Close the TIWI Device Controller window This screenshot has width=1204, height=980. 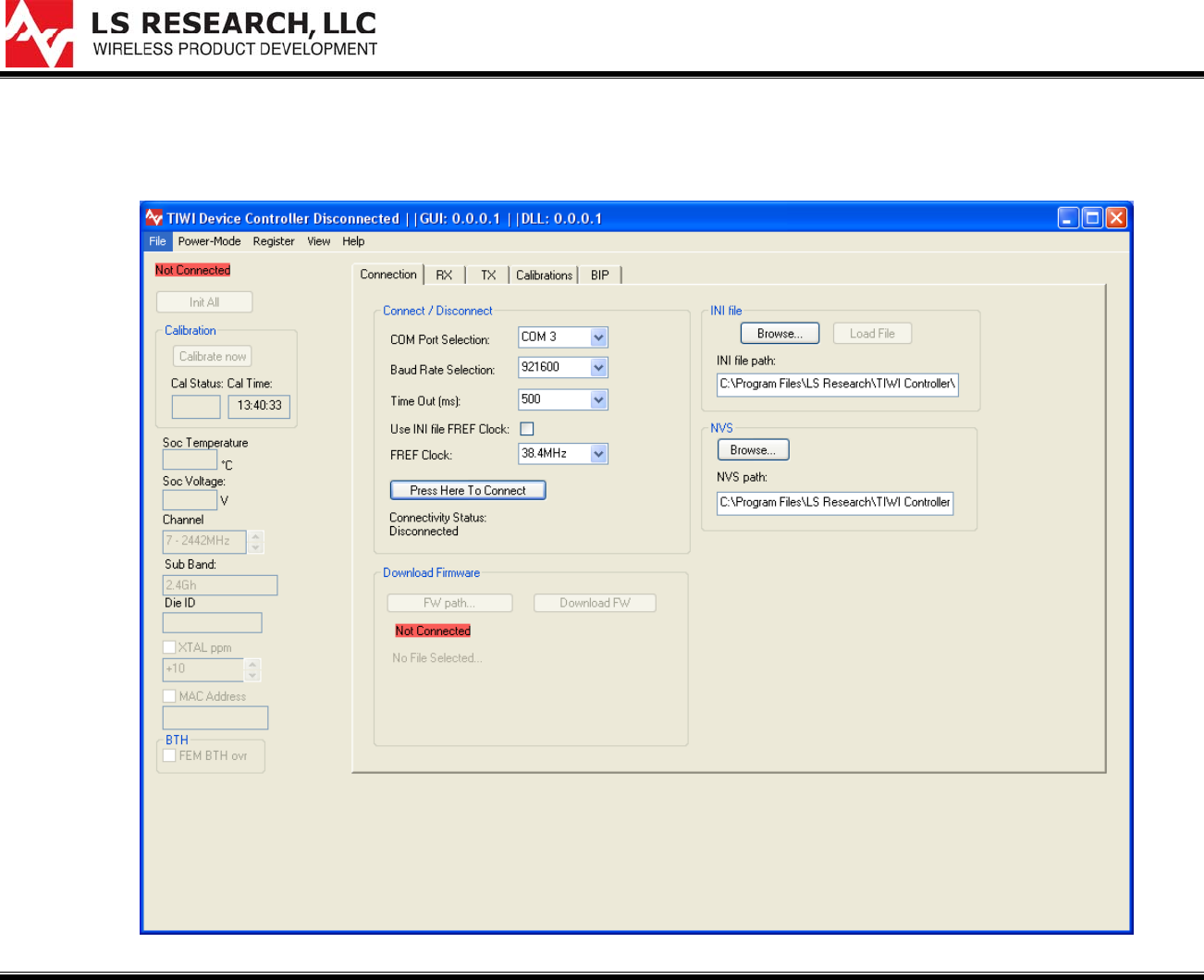[x=1116, y=218]
